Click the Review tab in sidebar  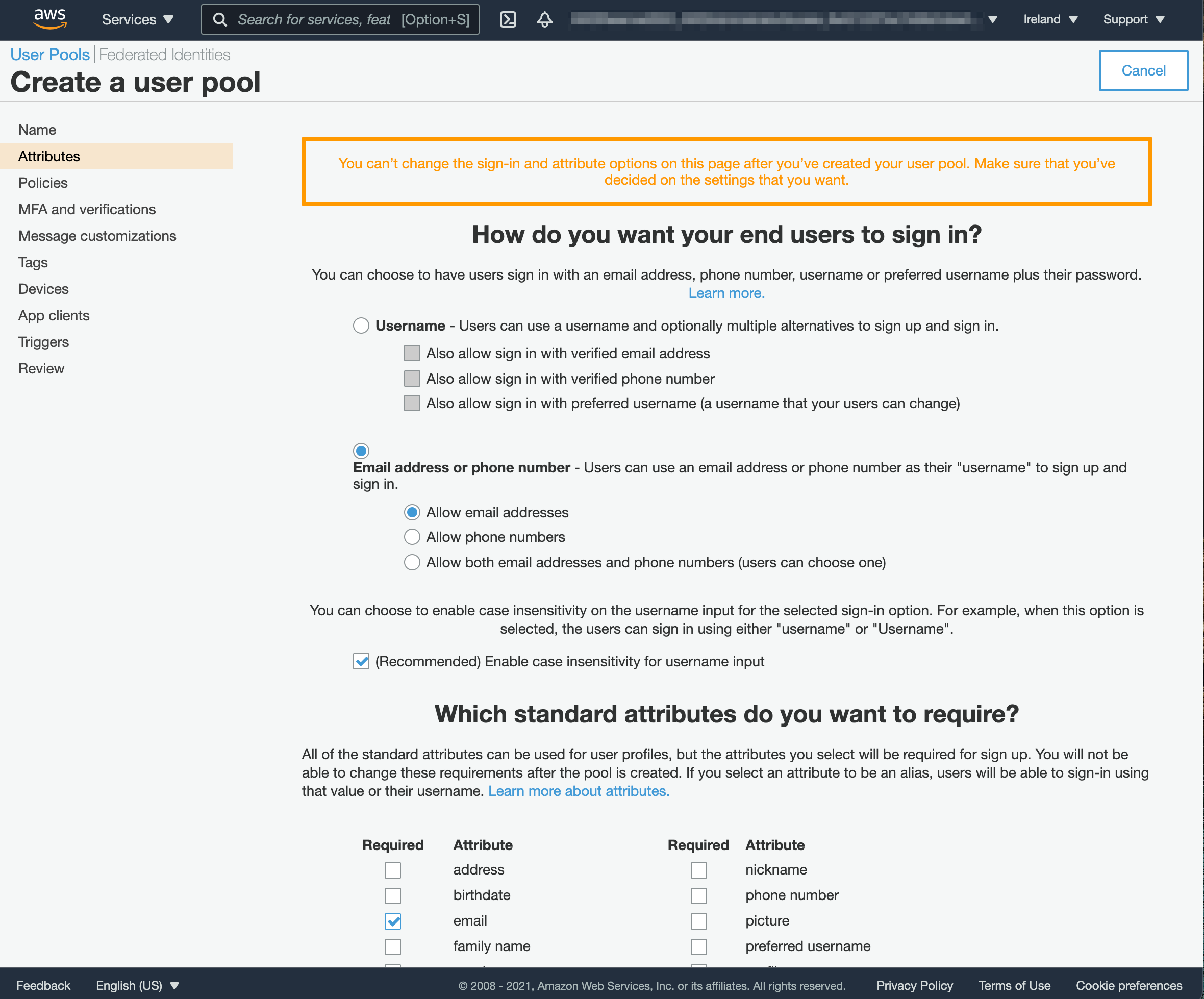41,368
